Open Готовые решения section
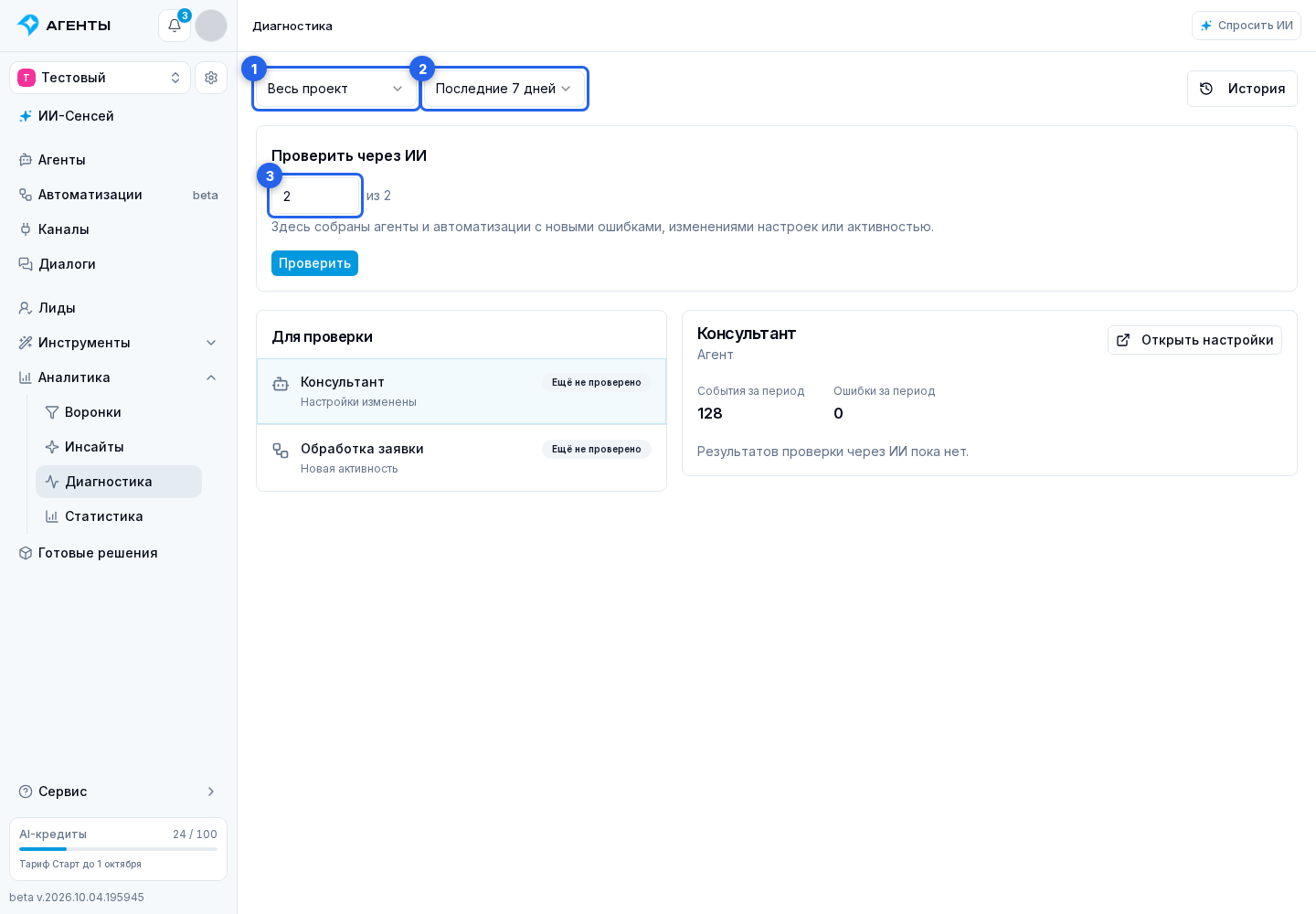1316x914 pixels. pyautogui.click(x=119, y=553)
